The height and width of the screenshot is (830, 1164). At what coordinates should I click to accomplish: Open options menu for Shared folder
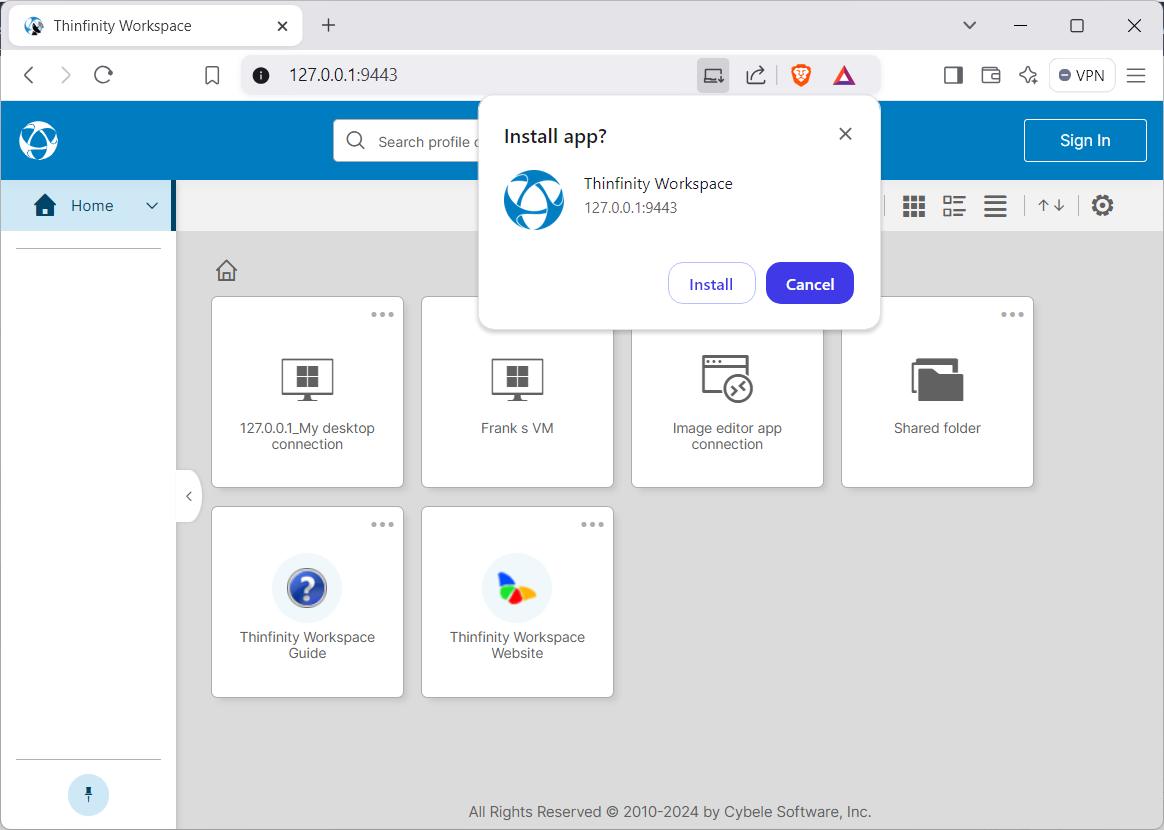(x=1012, y=315)
